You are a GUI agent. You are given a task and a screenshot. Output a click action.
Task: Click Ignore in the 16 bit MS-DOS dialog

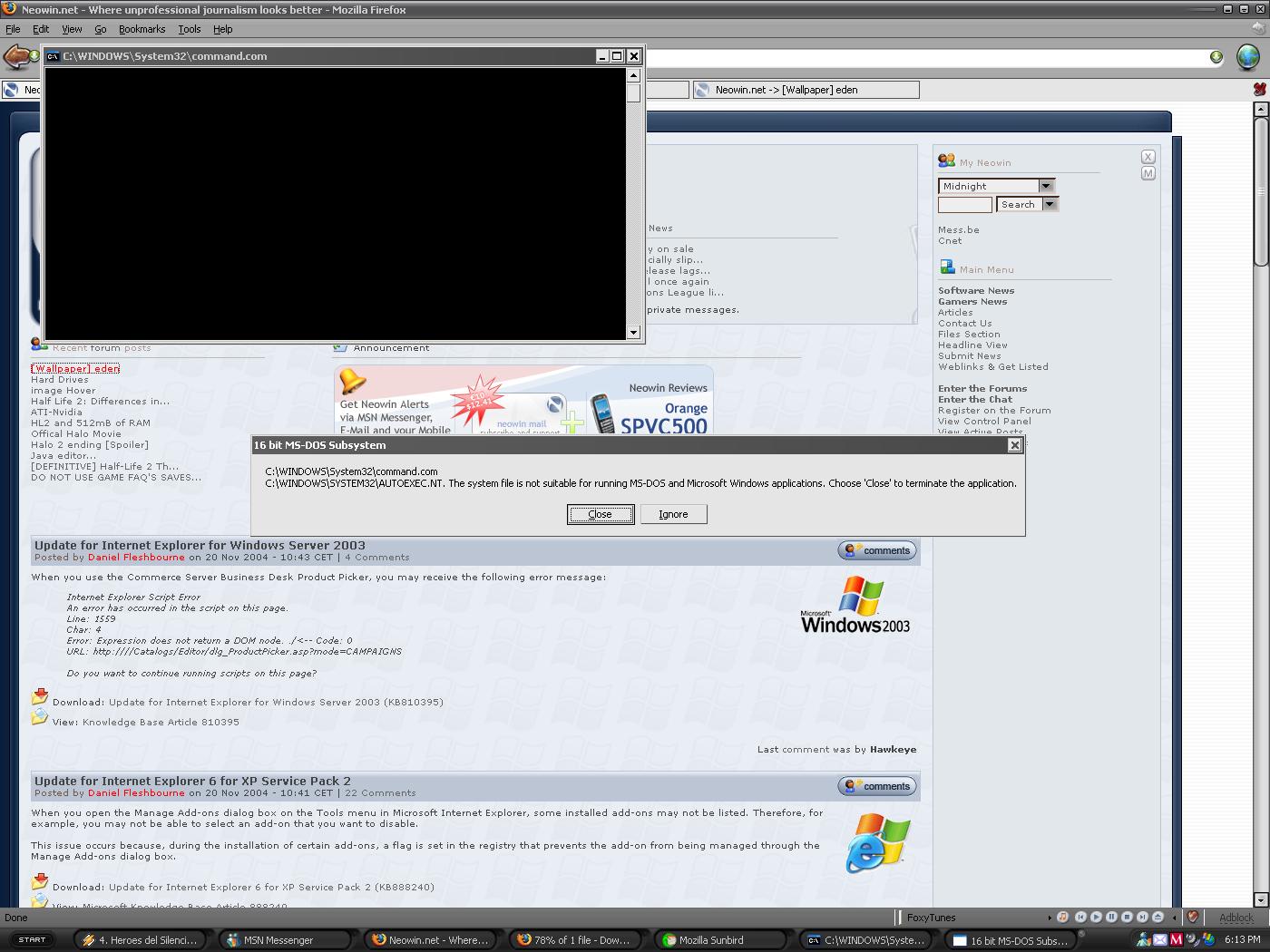pyautogui.click(x=673, y=514)
